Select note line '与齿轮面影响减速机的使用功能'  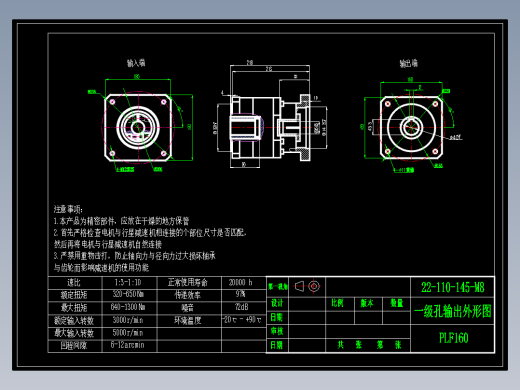pos(101,267)
